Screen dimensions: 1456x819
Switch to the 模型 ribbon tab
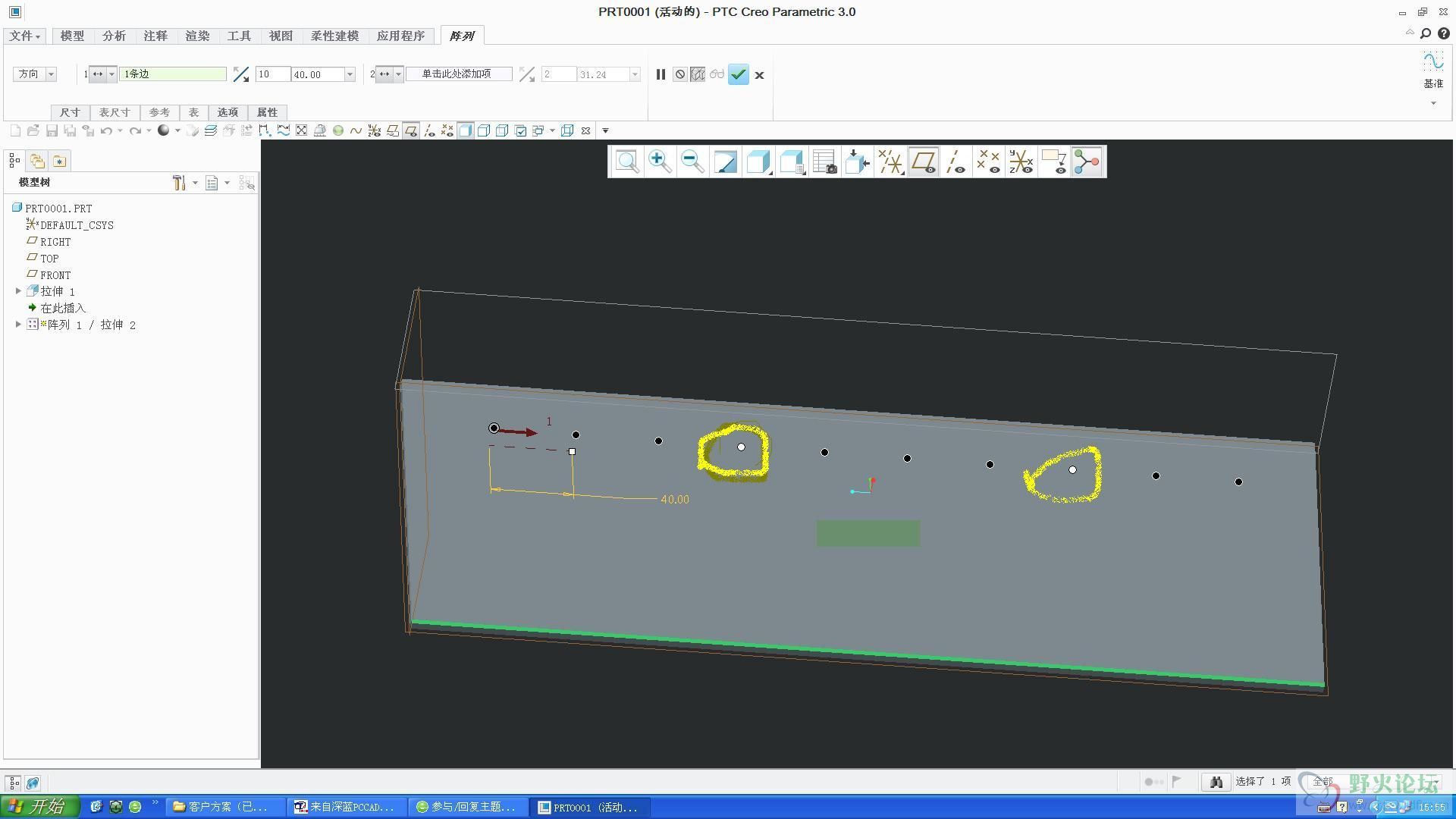point(72,36)
